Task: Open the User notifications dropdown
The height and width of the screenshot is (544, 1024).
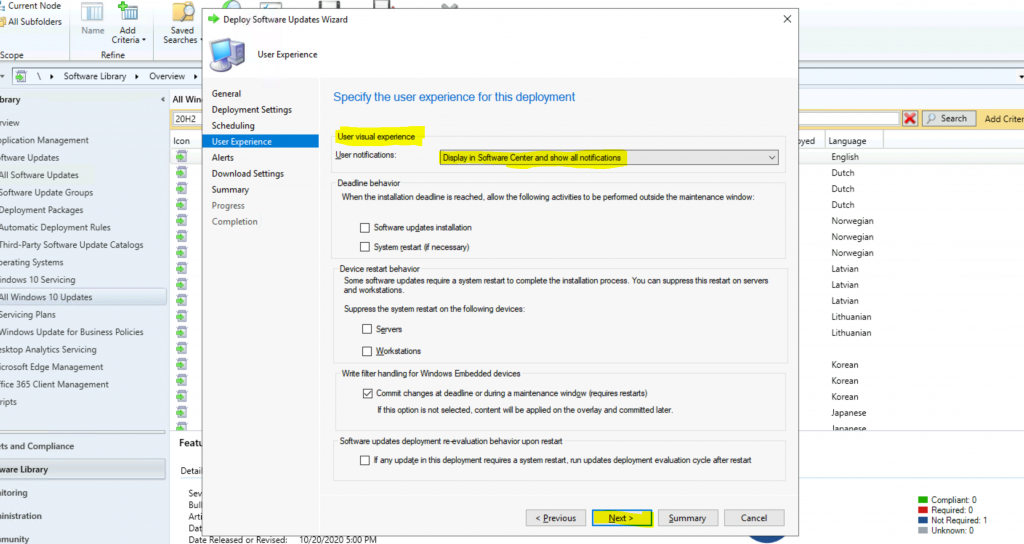Action: click(x=609, y=157)
